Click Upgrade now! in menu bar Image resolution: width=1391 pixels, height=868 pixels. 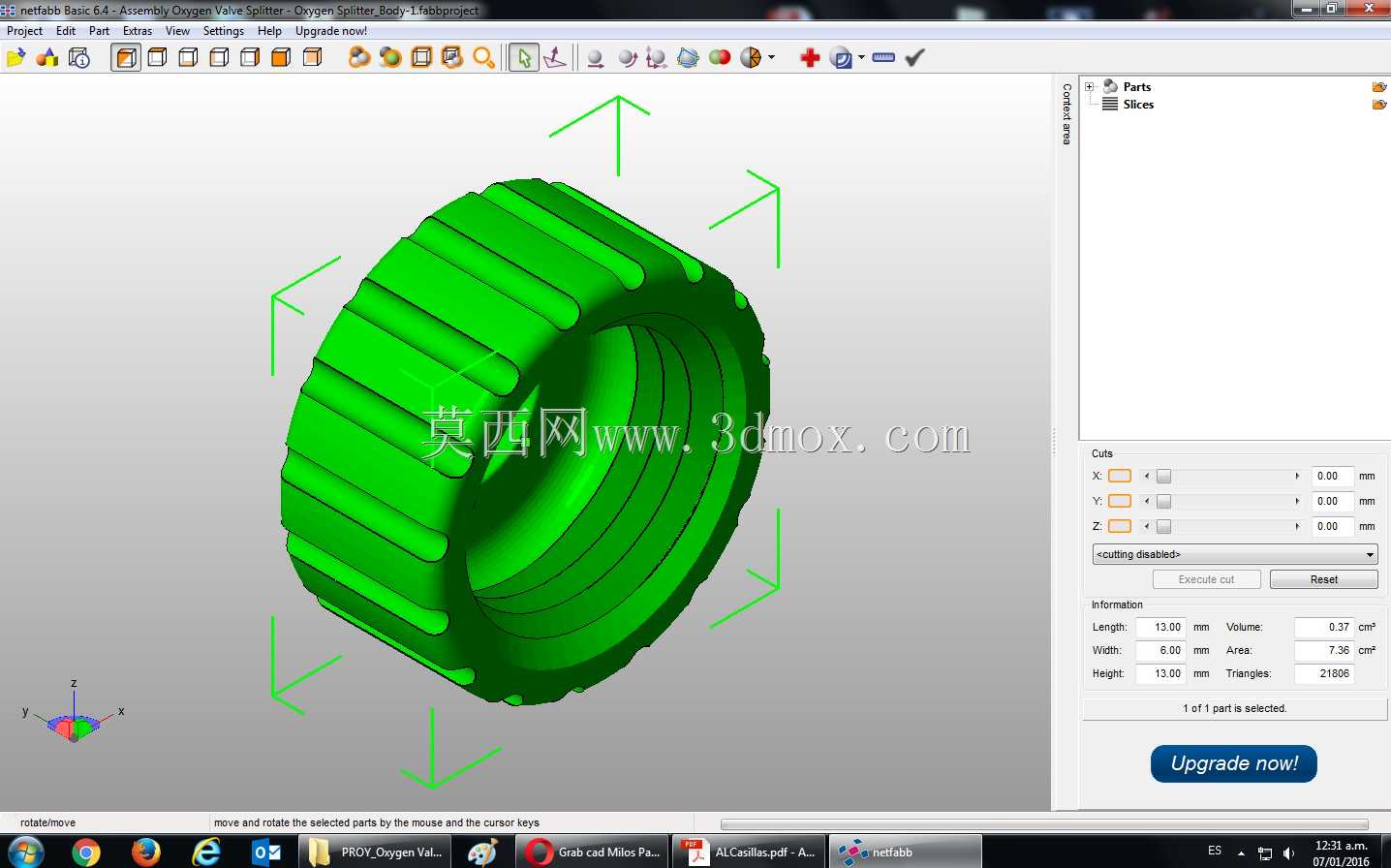[x=331, y=31]
